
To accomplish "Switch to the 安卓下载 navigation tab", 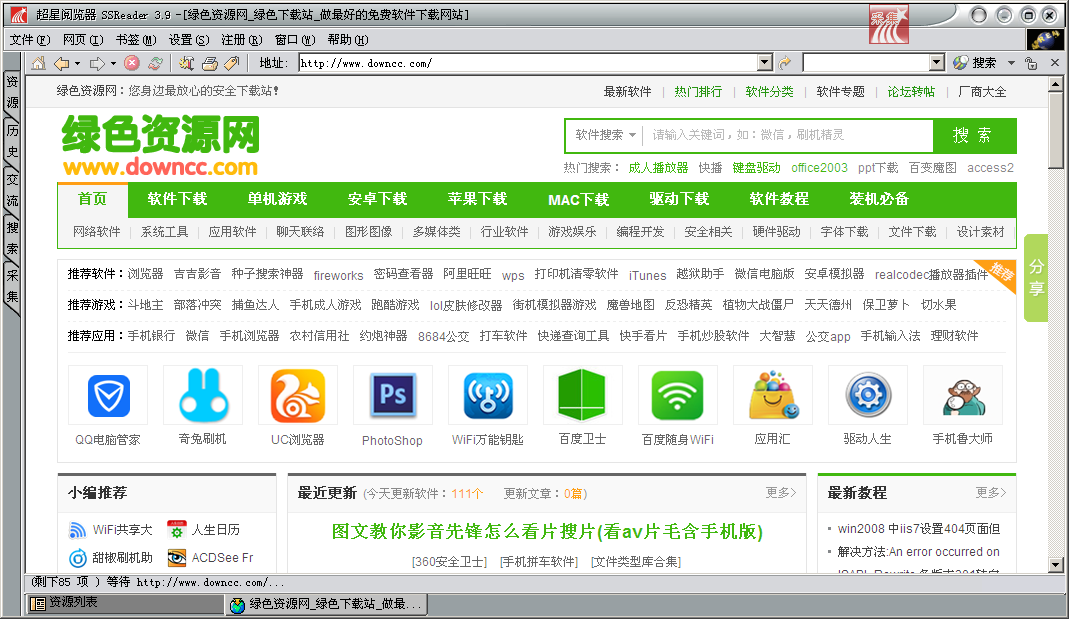I will point(378,199).
